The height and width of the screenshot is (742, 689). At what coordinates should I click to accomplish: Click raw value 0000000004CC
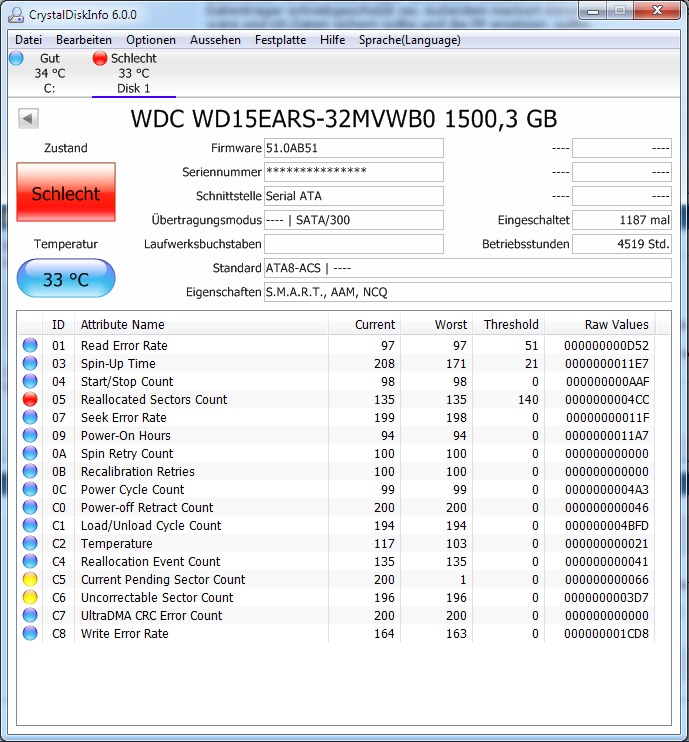coord(607,399)
